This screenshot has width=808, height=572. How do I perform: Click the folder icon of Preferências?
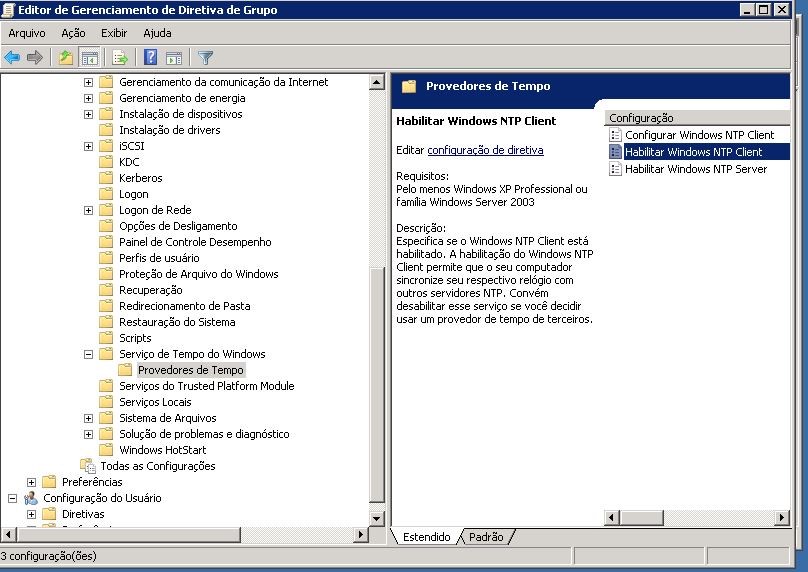coord(49,482)
